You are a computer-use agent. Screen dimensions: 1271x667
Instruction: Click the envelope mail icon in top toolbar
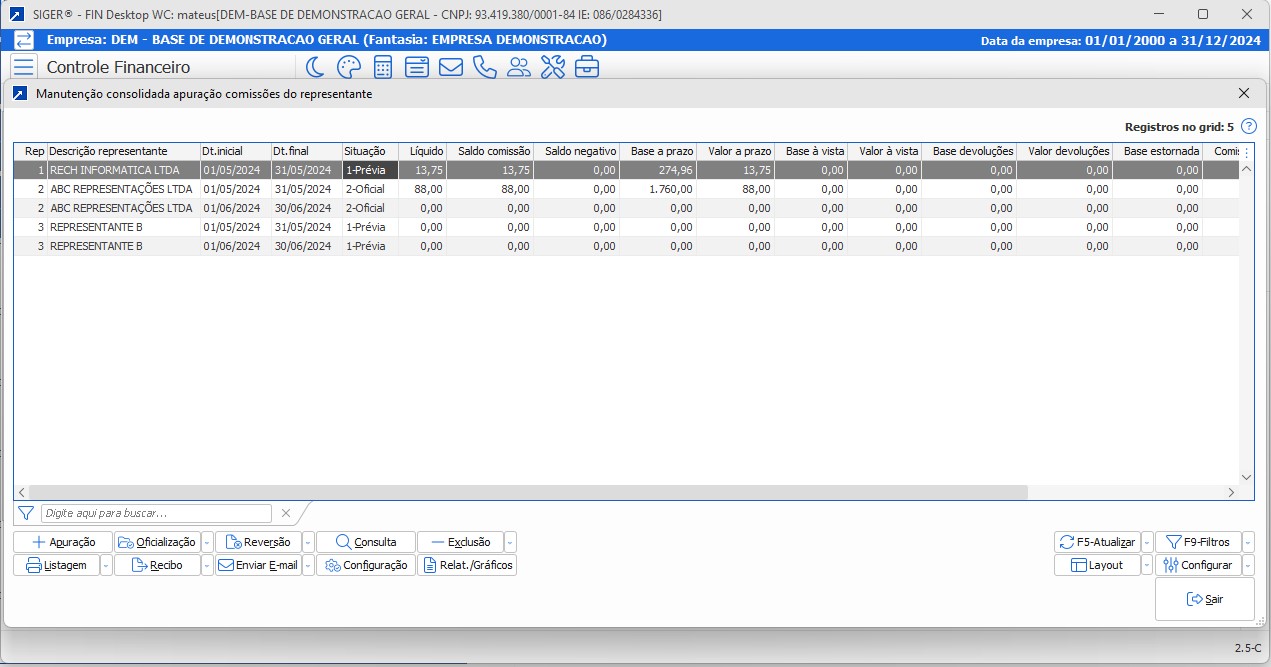[x=451, y=67]
